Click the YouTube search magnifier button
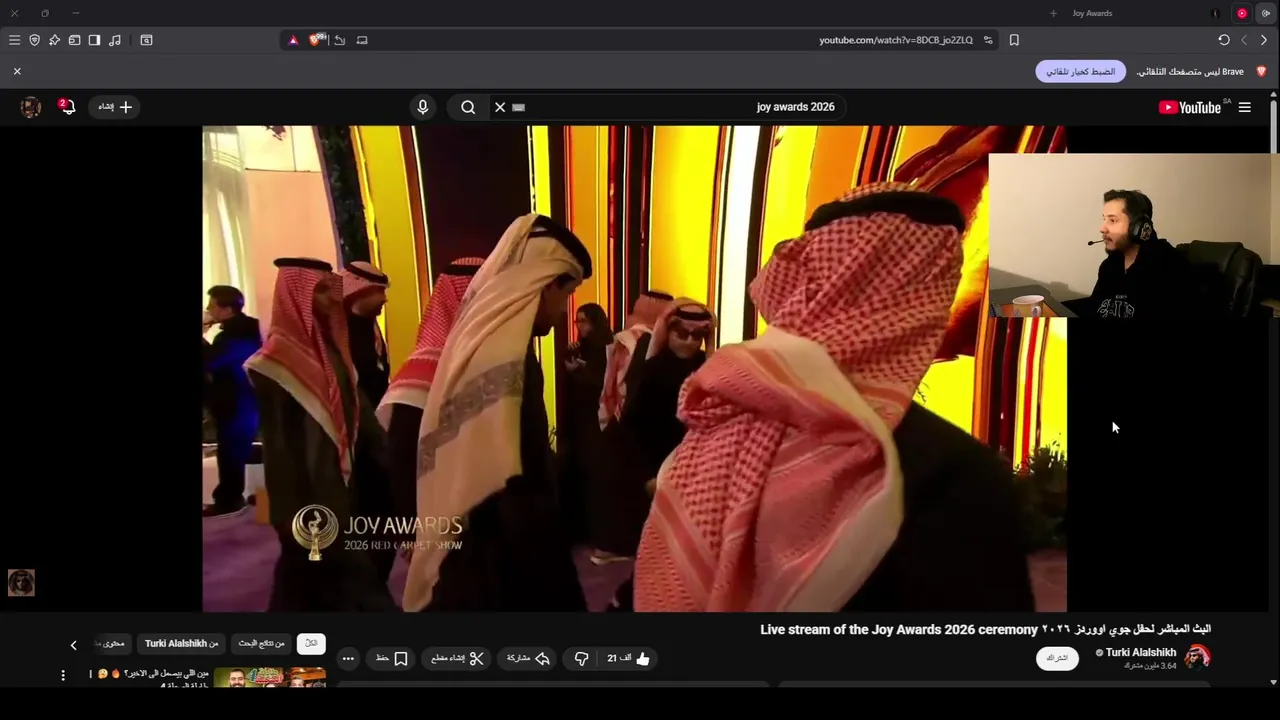The height and width of the screenshot is (720, 1280). pyautogui.click(x=467, y=107)
